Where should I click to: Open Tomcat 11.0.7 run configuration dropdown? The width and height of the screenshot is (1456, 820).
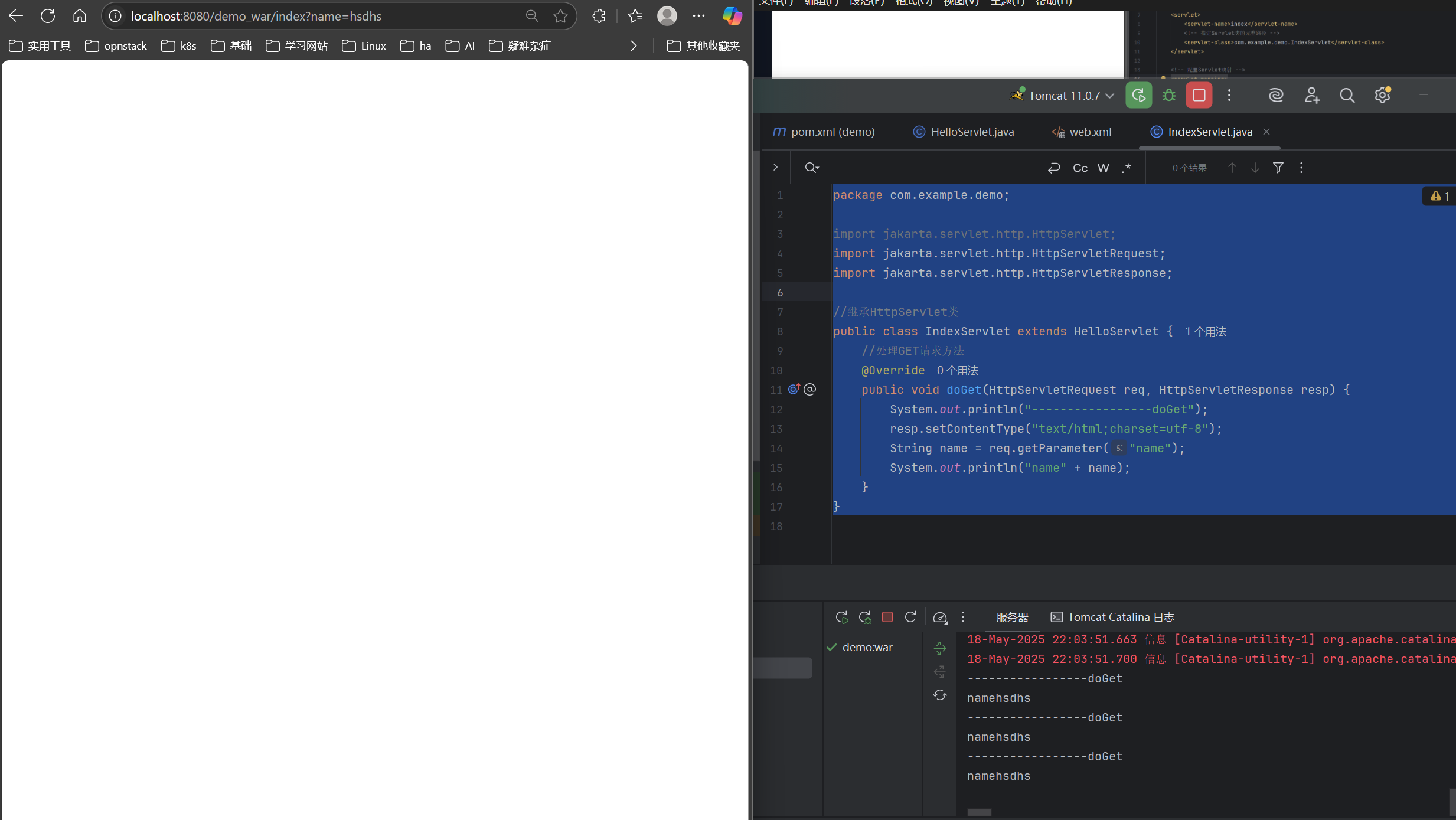[x=1062, y=95]
